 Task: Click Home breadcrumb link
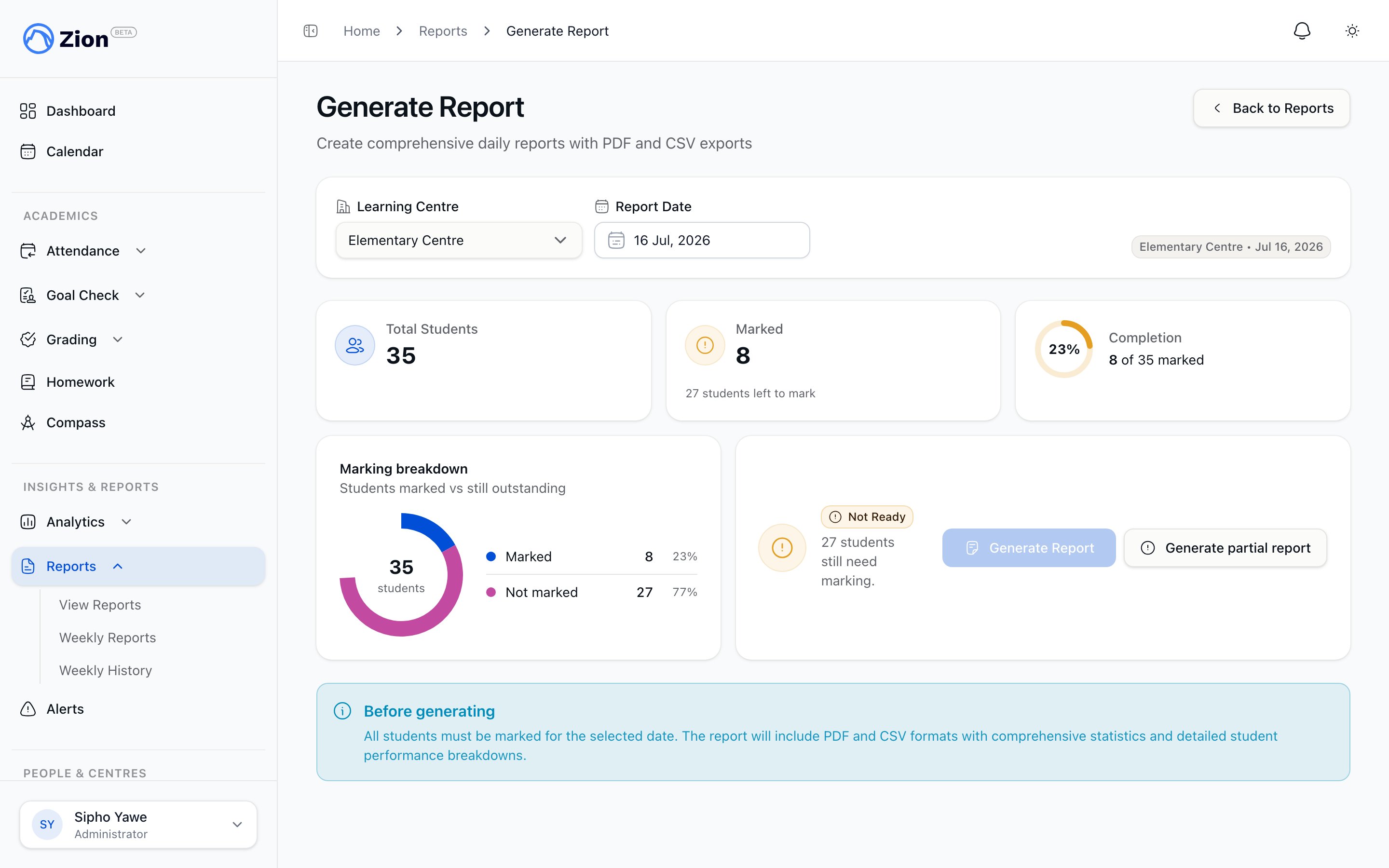(x=362, y=31)
